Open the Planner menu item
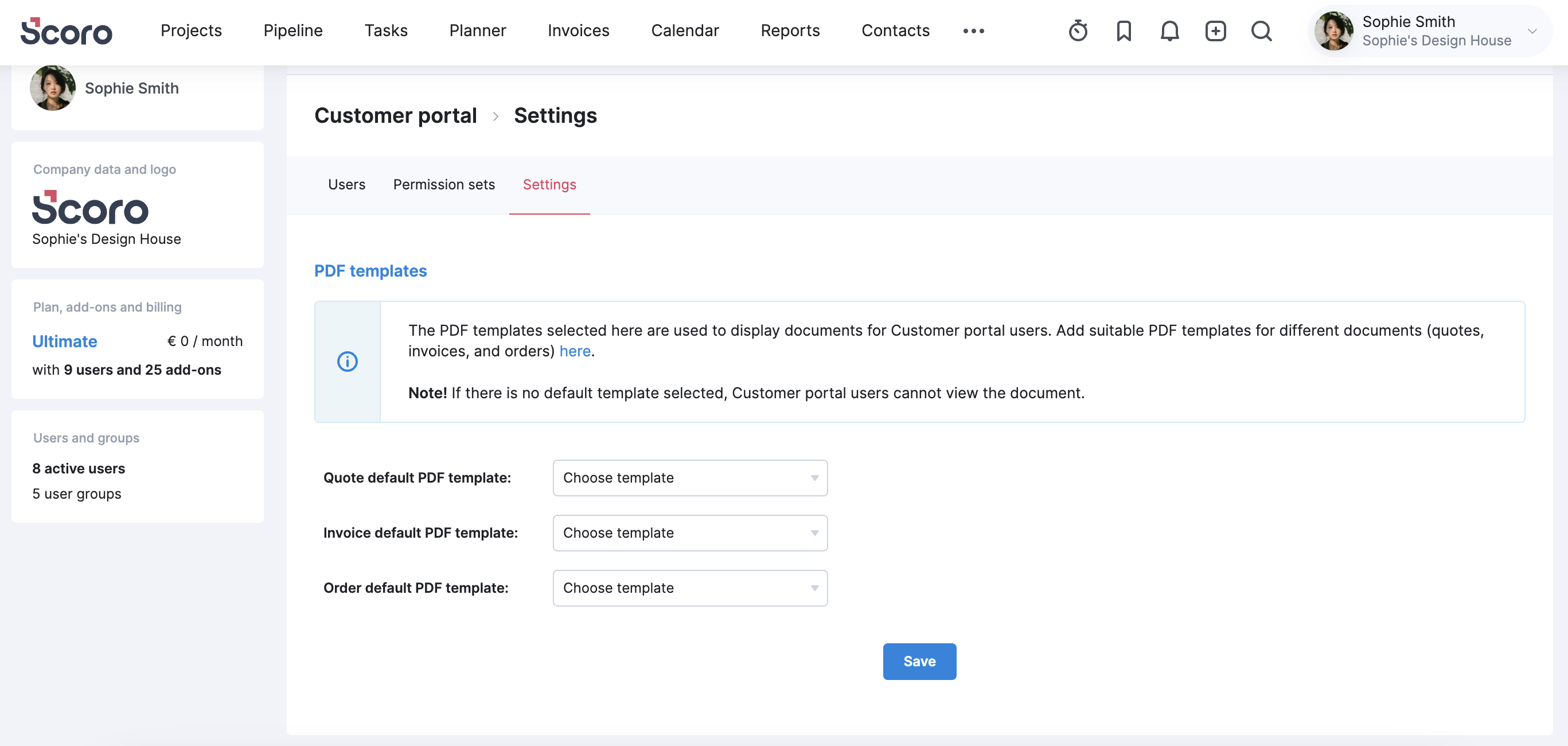 click(x=477, y=30)
